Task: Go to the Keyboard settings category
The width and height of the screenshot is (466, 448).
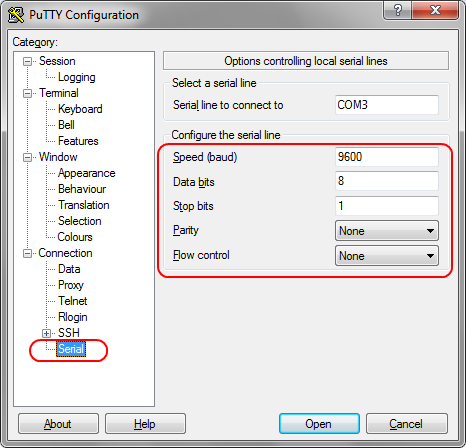Action: 80,109
